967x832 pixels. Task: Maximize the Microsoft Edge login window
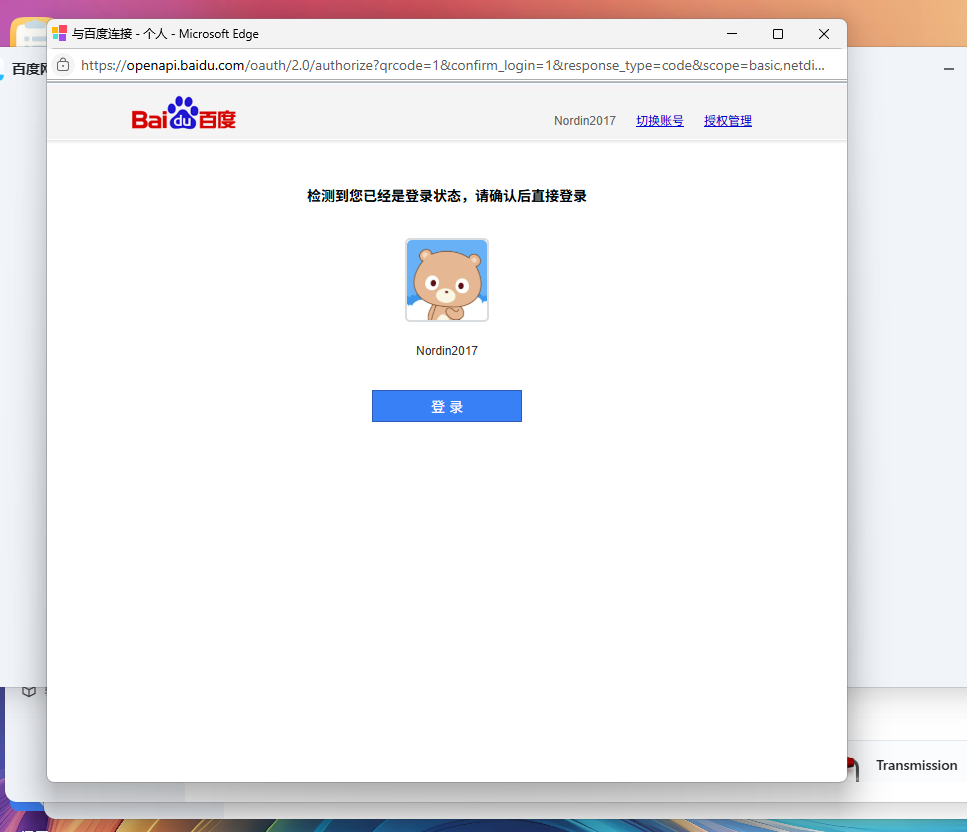[x=778, y=34]
